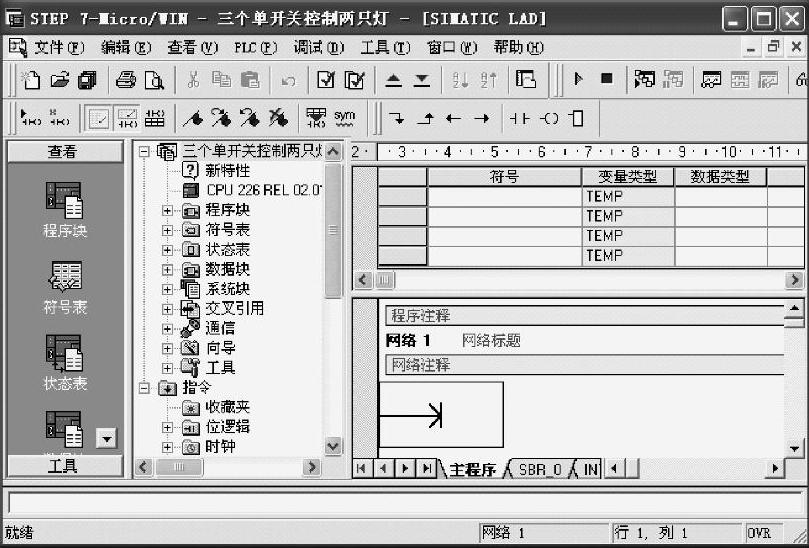Click the Open project folder icon
The height and width of the screenshot is (548, 809).
pos(59,80)
